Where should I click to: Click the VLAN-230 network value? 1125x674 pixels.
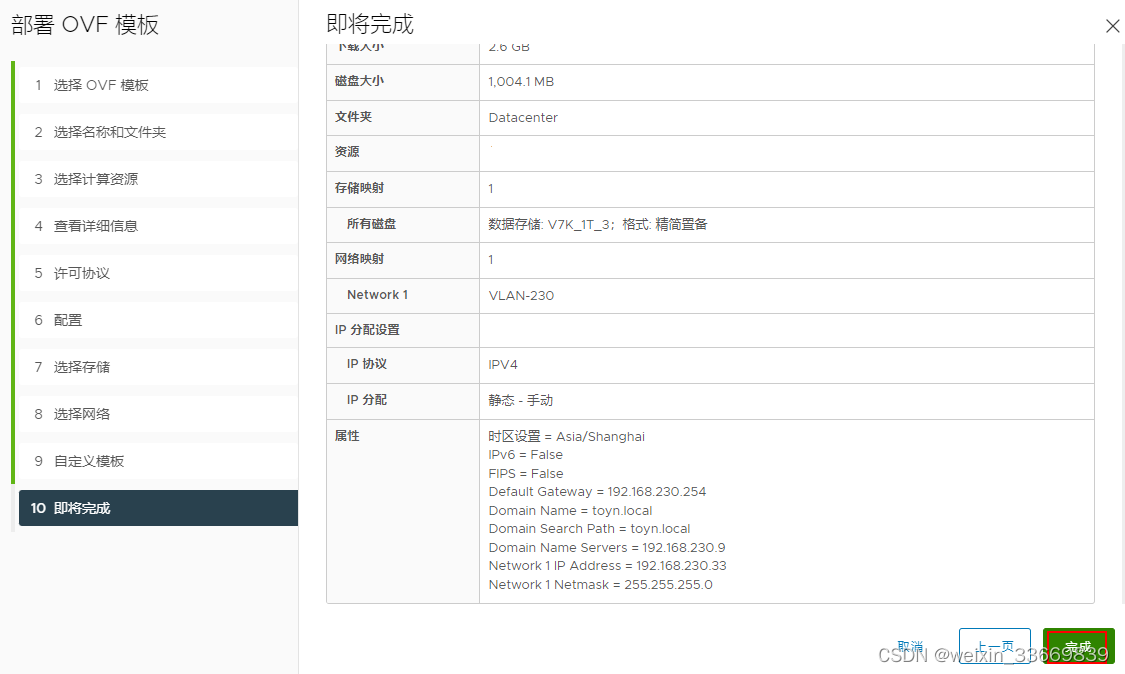[x=521, y=296]
